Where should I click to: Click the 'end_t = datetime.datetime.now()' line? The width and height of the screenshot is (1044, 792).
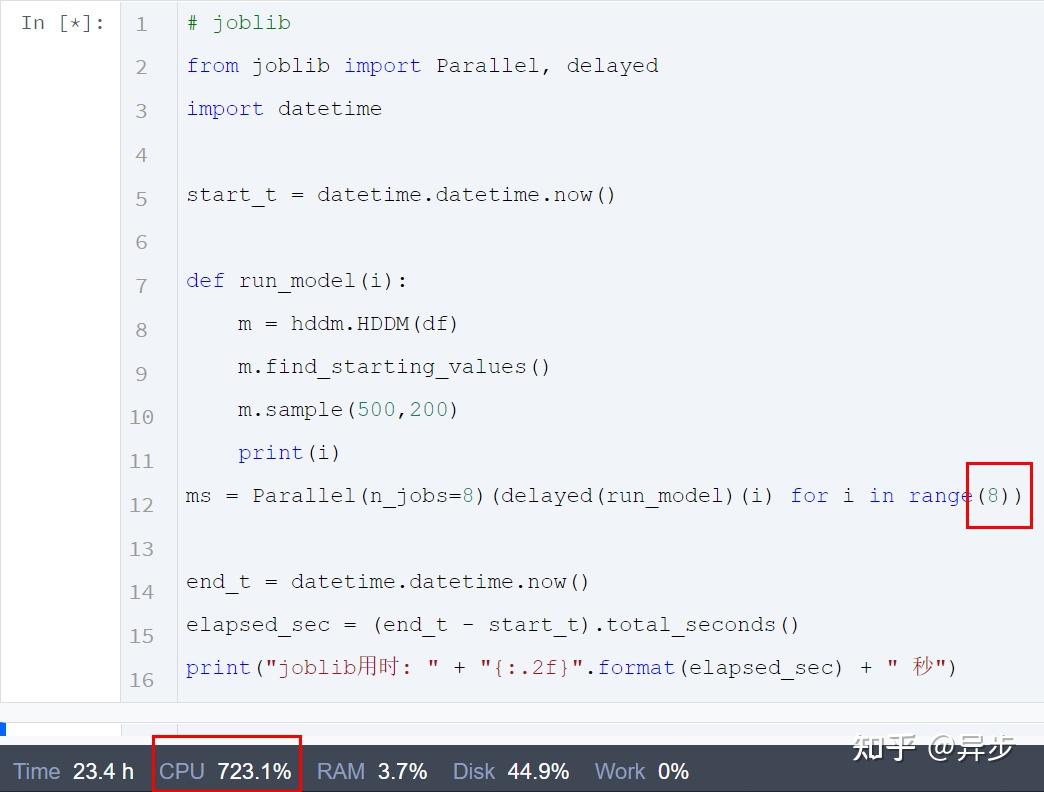click(x=388, y=582)
